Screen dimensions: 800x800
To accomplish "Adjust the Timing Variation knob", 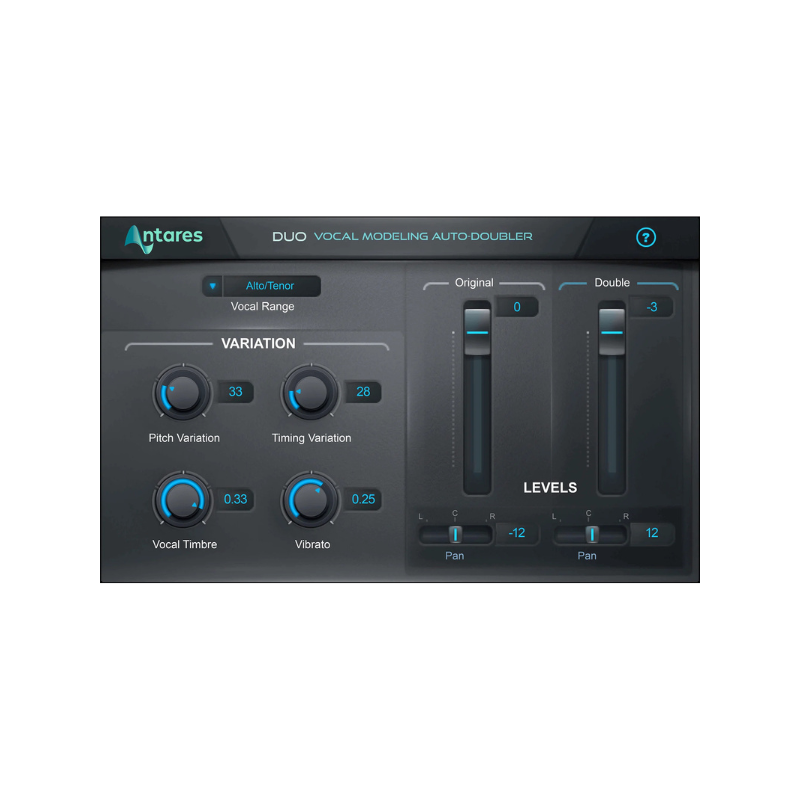I will (x=312, y=395).
